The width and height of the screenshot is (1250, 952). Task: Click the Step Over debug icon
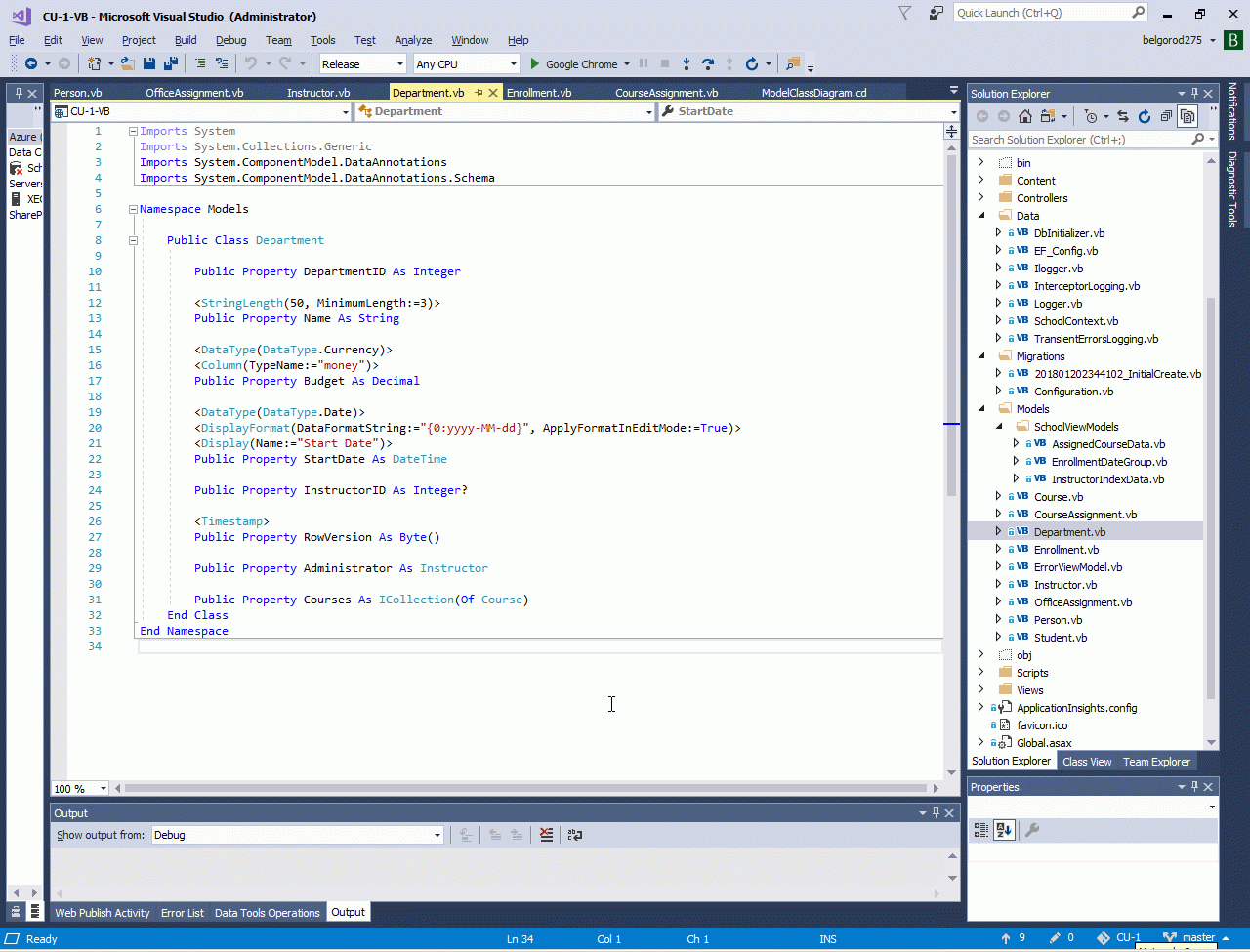708,64
